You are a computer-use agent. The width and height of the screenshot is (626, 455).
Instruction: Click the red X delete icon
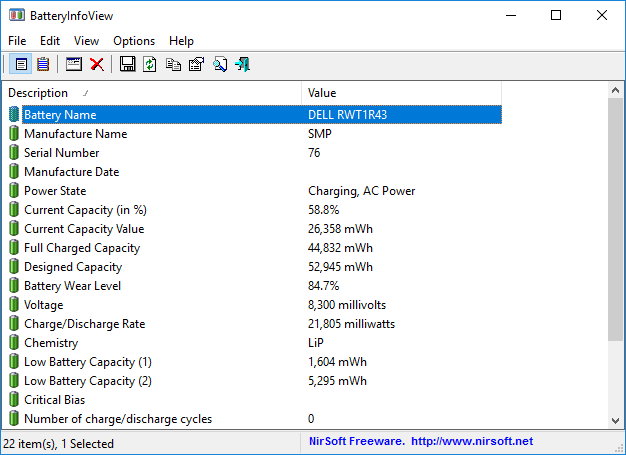97,64
